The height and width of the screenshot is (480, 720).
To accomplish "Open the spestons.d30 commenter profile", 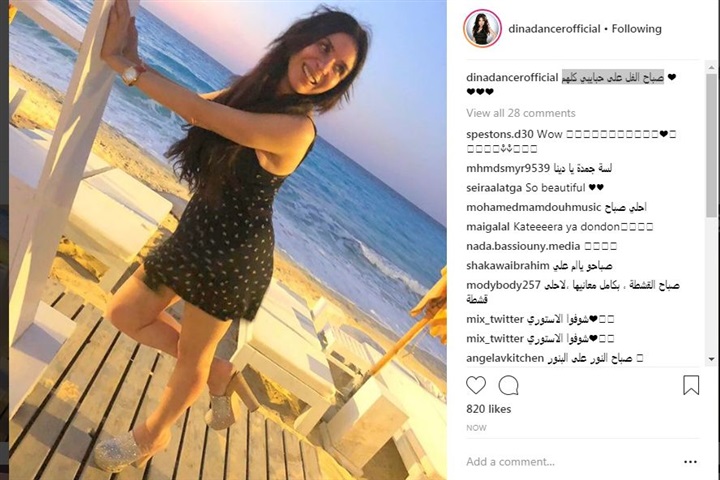I will 500,134.
